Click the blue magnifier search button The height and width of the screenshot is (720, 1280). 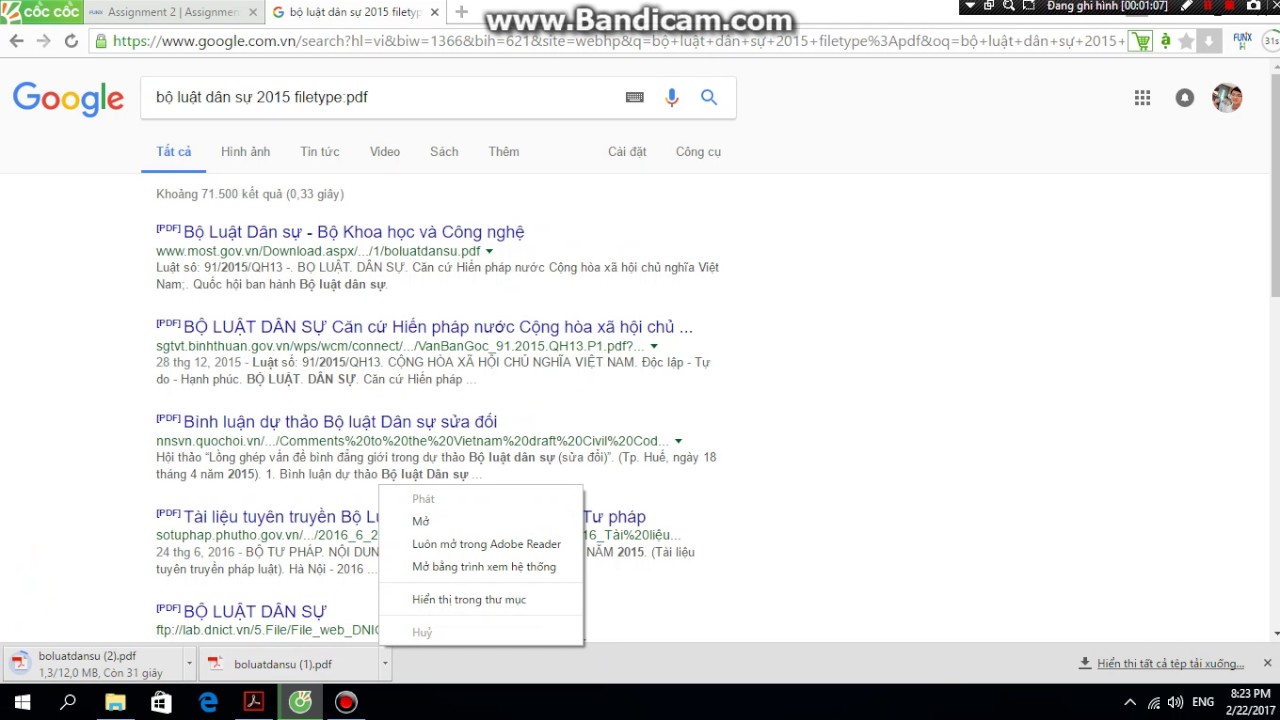point(709,97)
